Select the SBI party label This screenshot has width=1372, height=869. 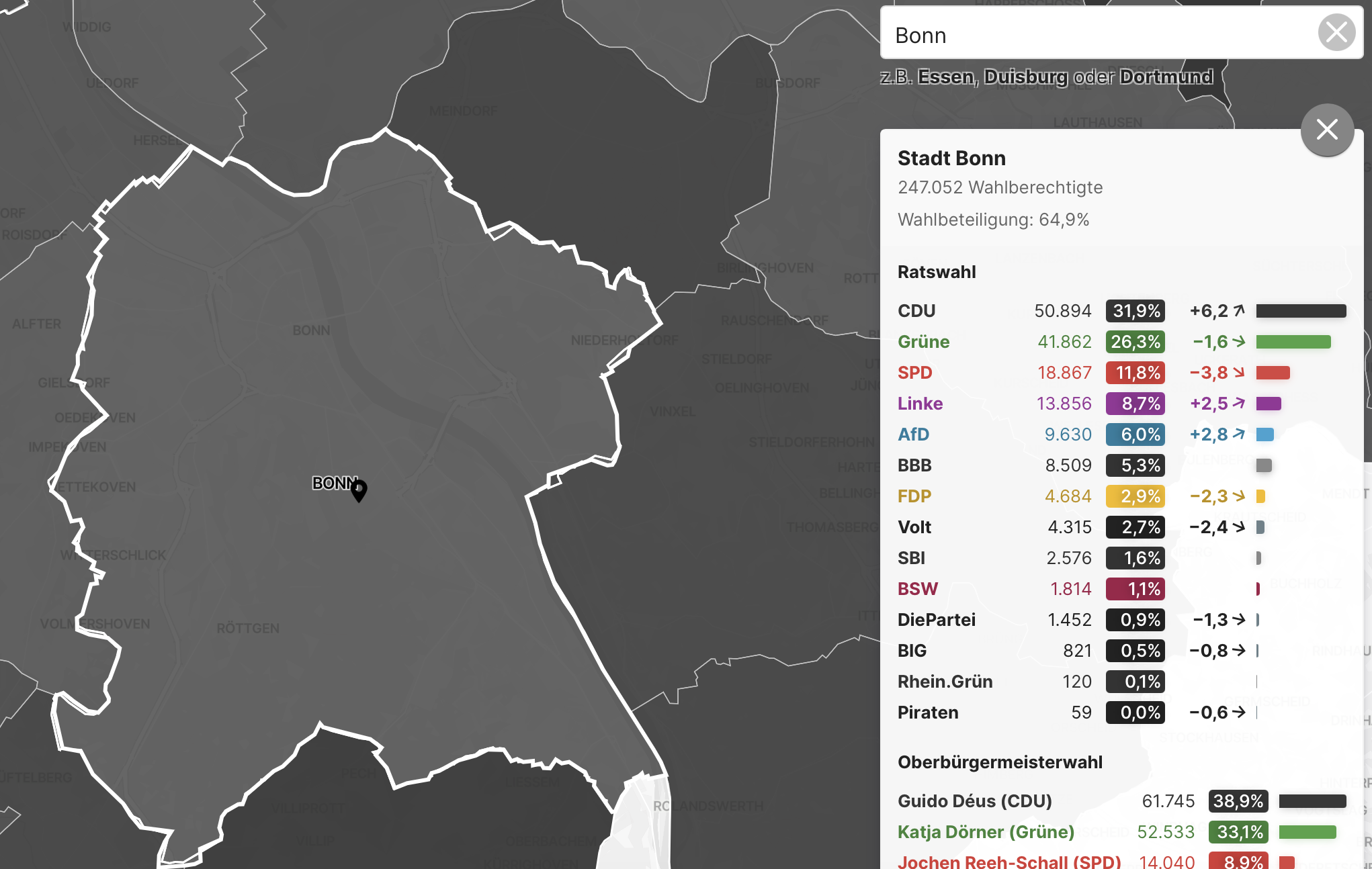click(911, 558)
